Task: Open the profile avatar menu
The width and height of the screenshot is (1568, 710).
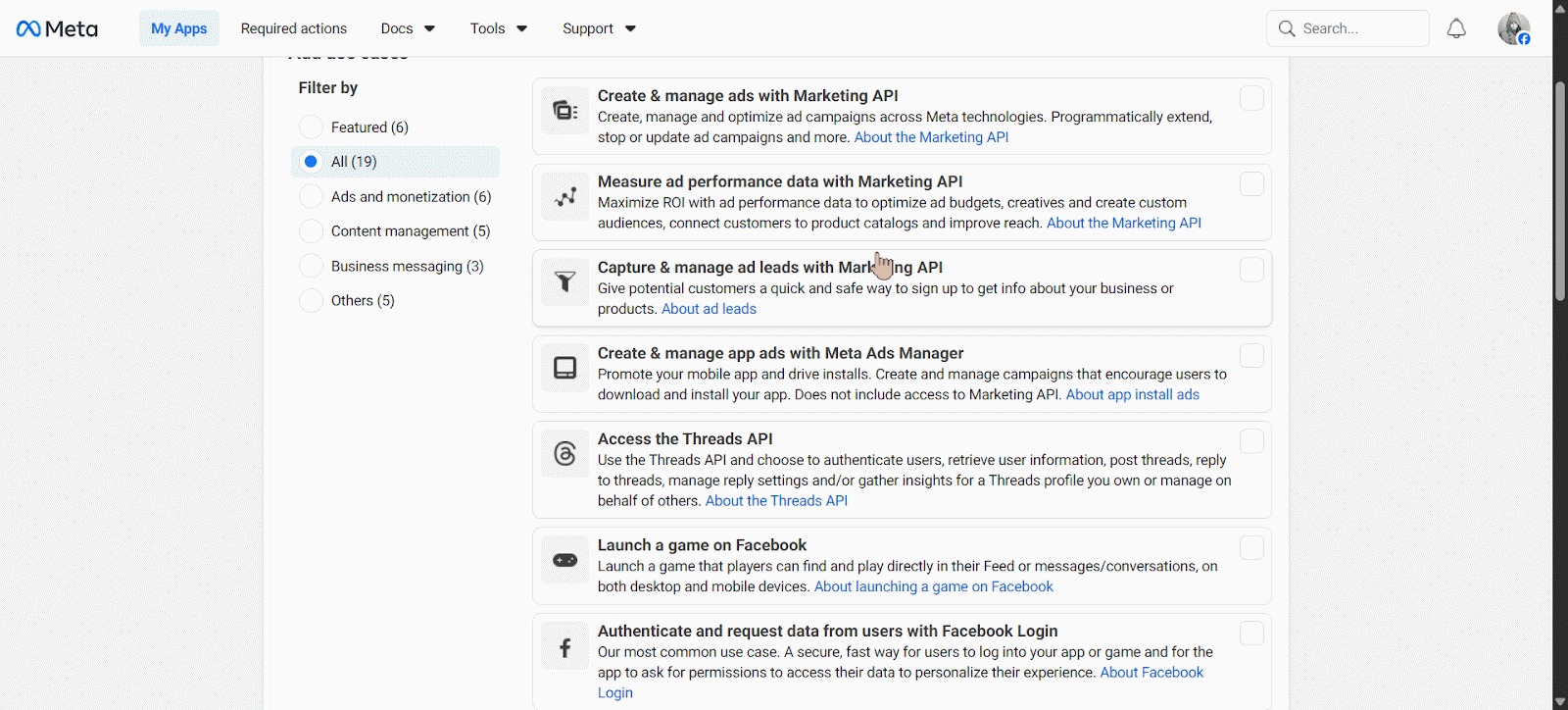Action: pyautogui.click(x=1513, y=28)
